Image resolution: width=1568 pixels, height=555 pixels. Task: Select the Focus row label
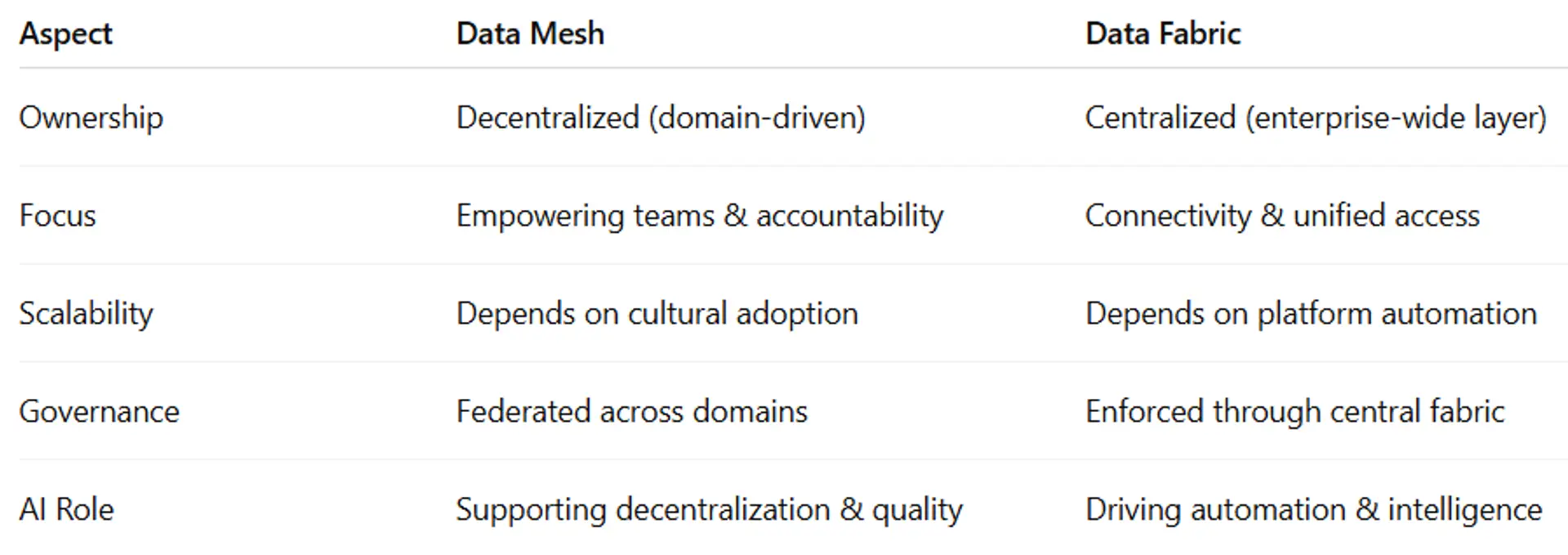point(57,216)
